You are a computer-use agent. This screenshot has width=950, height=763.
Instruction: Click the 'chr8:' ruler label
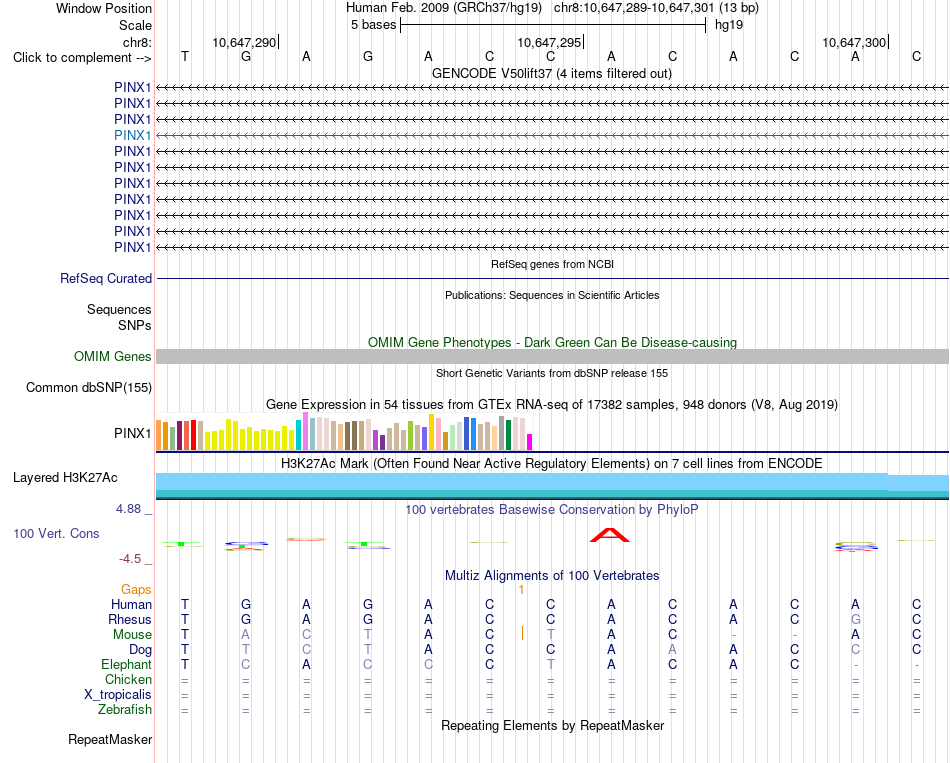[137, 42]
